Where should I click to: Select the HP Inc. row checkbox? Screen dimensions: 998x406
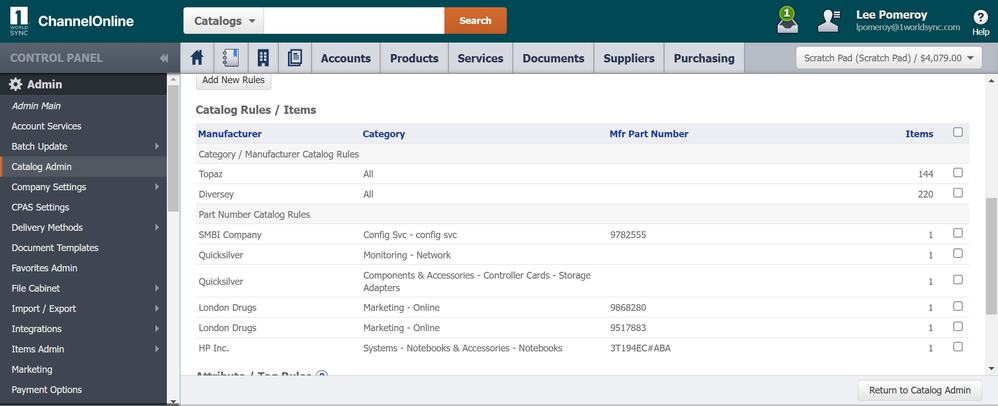pyautogui.click(x=958, y=347)
